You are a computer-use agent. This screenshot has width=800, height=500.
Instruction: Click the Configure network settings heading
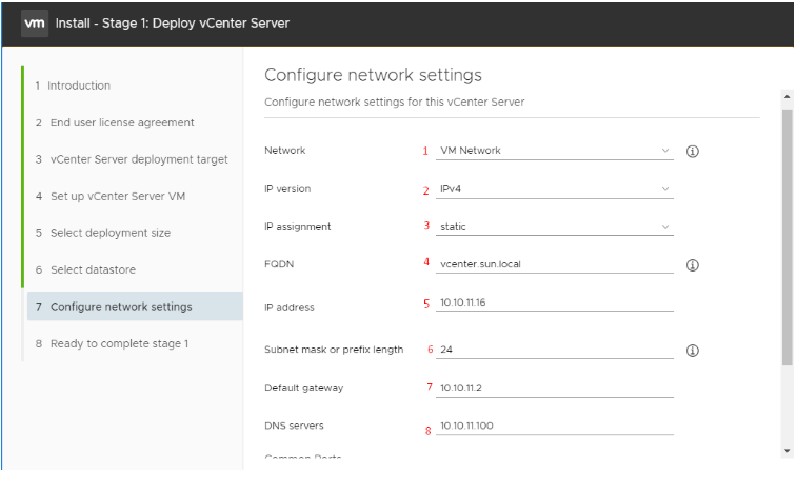(372, 75)
